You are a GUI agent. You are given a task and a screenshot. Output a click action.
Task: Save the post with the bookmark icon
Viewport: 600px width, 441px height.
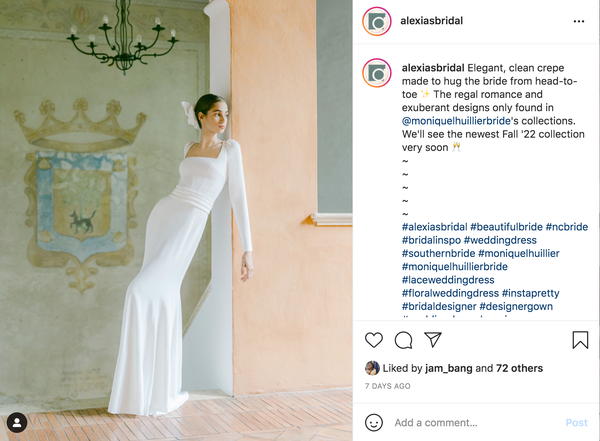point(580,340)
